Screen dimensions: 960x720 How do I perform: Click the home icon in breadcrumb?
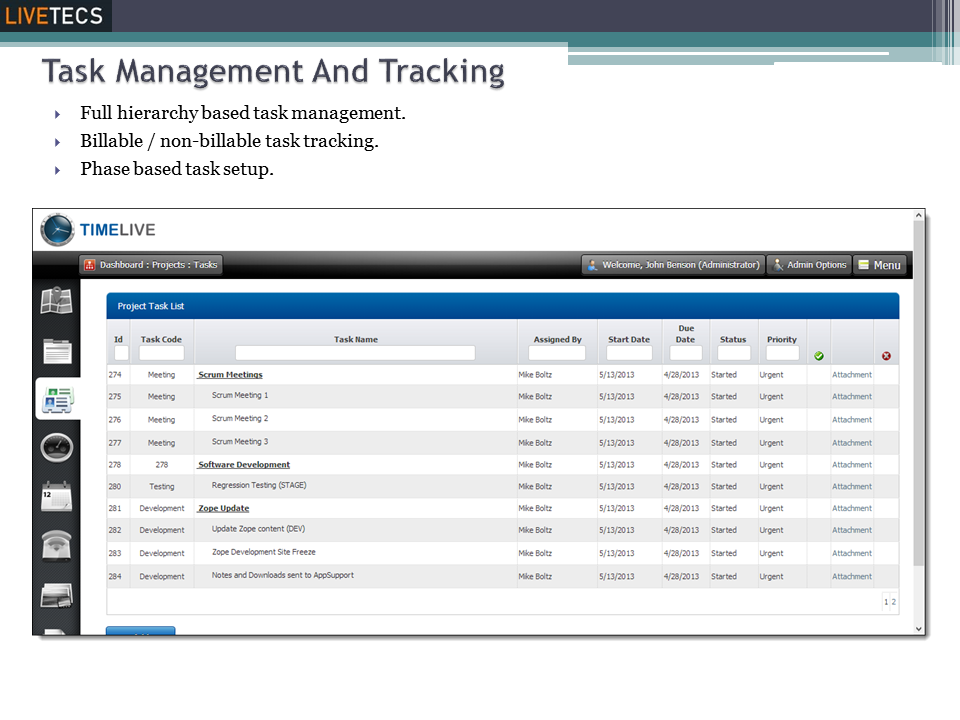point(89,265)
